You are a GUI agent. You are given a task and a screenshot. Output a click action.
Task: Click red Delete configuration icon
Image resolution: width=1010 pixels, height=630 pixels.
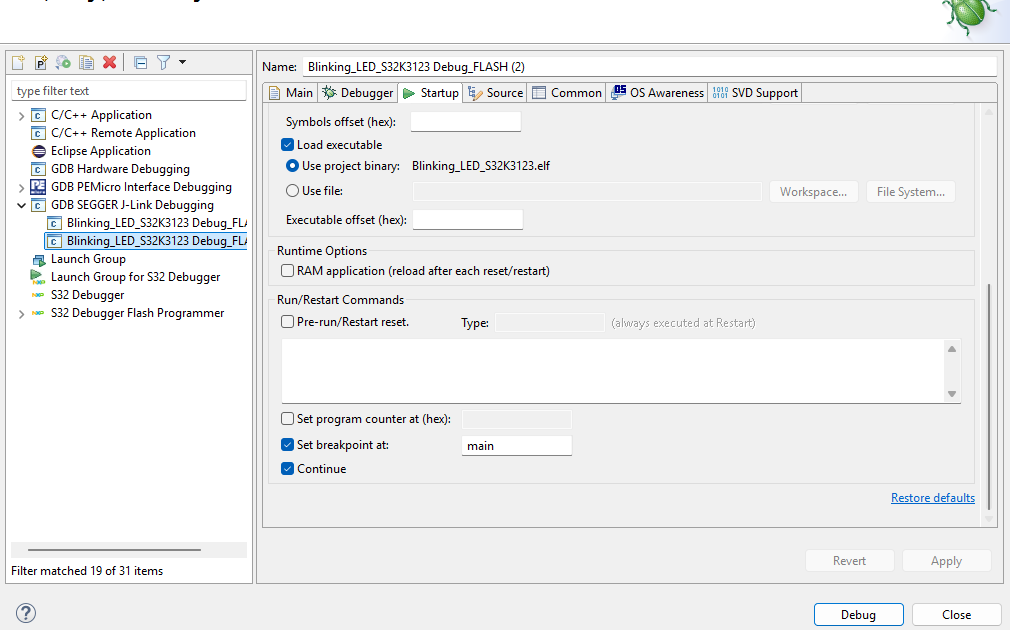110,62
